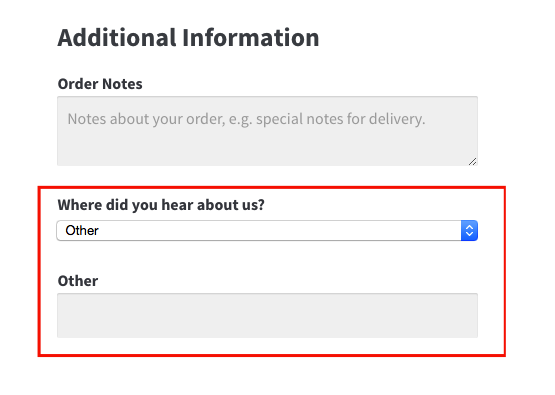Click the words 'about us?' in the question label
This screenshot has height=395, width=555.
click(x=231, y=205)
